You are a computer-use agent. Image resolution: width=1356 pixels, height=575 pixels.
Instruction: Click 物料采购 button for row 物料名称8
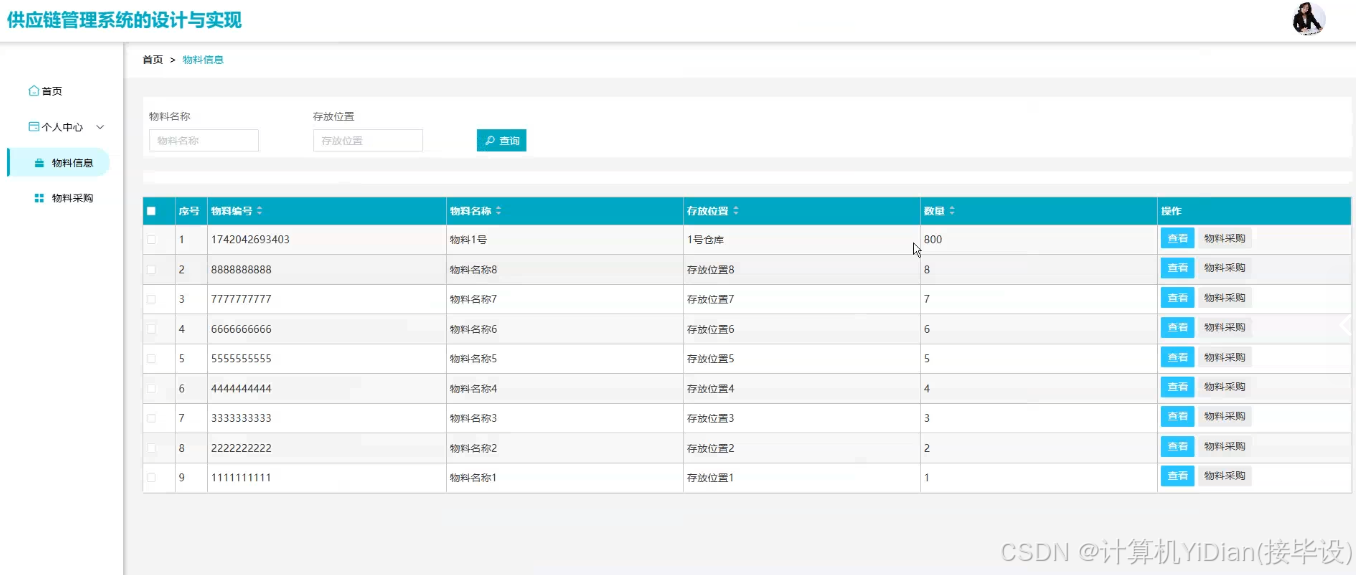1225,268
